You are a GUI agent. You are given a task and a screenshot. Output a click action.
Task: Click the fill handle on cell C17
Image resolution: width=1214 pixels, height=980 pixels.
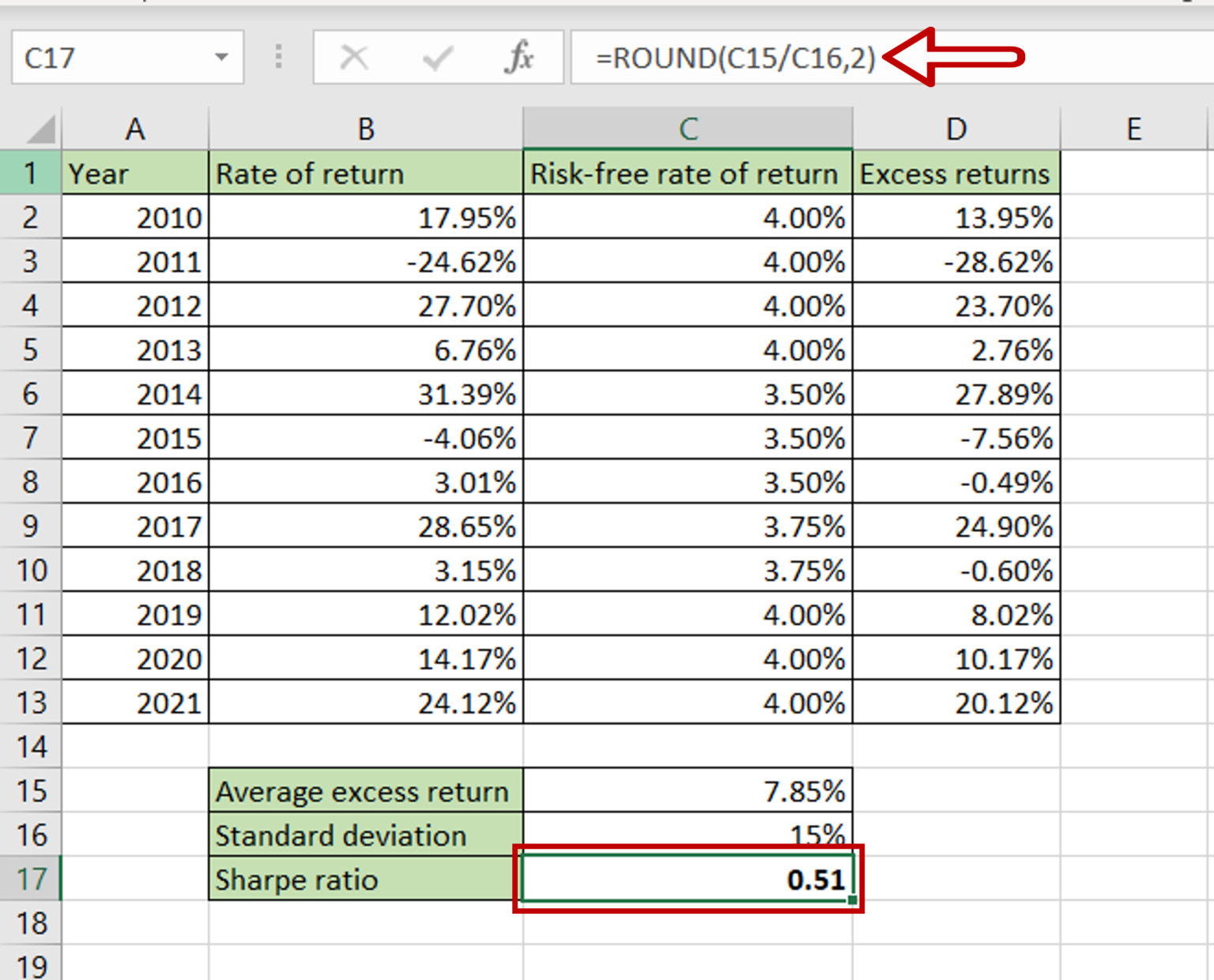pos(852,901)
